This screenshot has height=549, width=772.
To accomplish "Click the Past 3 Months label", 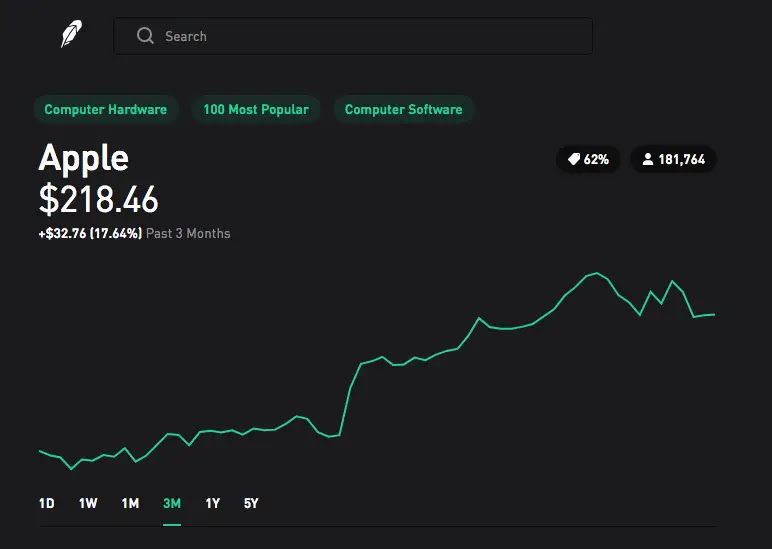I will tap(188, 233).
